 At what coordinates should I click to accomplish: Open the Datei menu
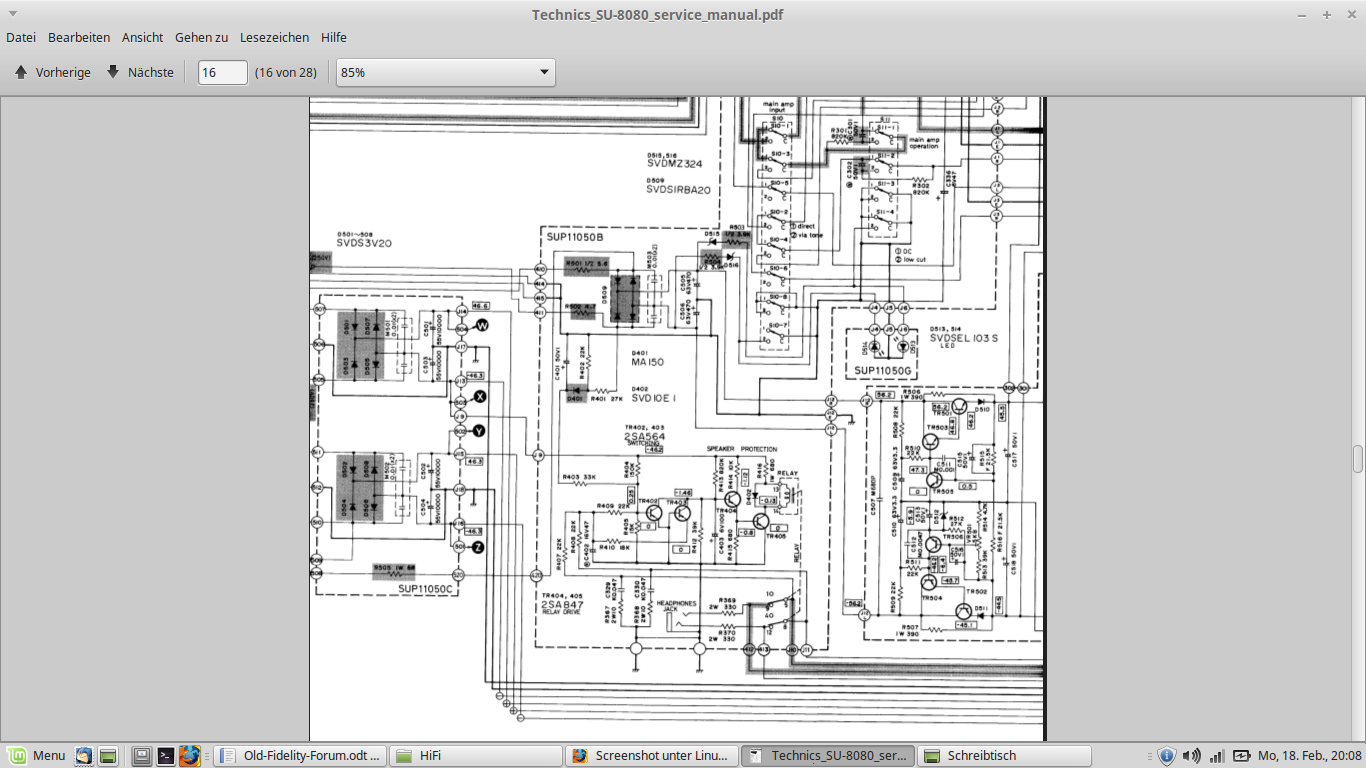pyautogui.click(x=21, y=37)
